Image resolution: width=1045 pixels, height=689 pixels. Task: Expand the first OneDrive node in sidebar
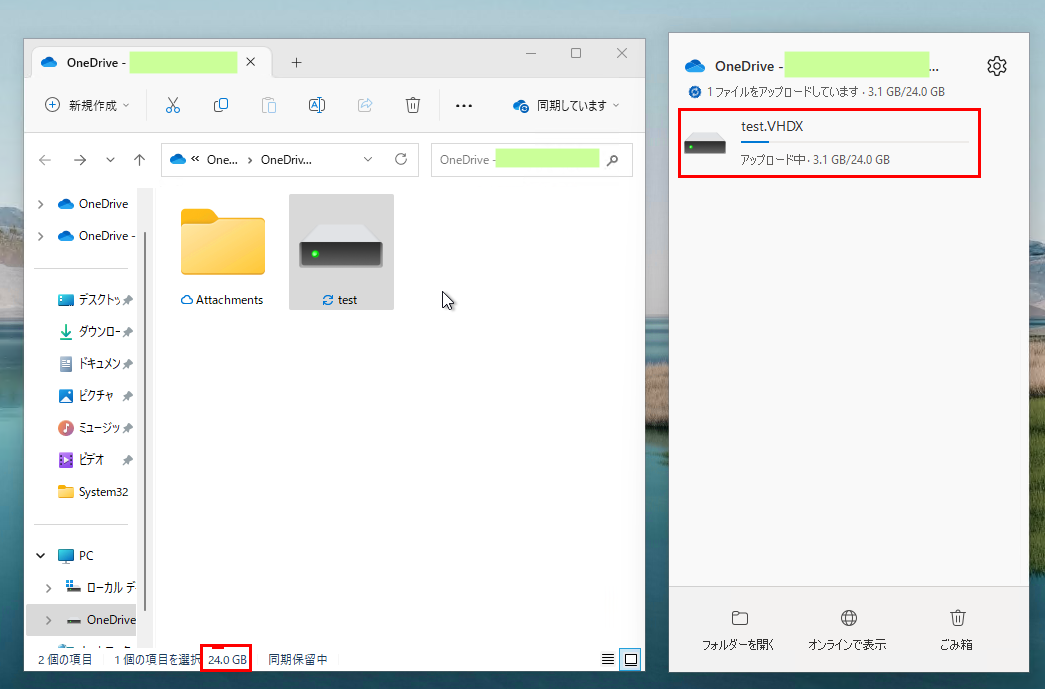(41, 204)
